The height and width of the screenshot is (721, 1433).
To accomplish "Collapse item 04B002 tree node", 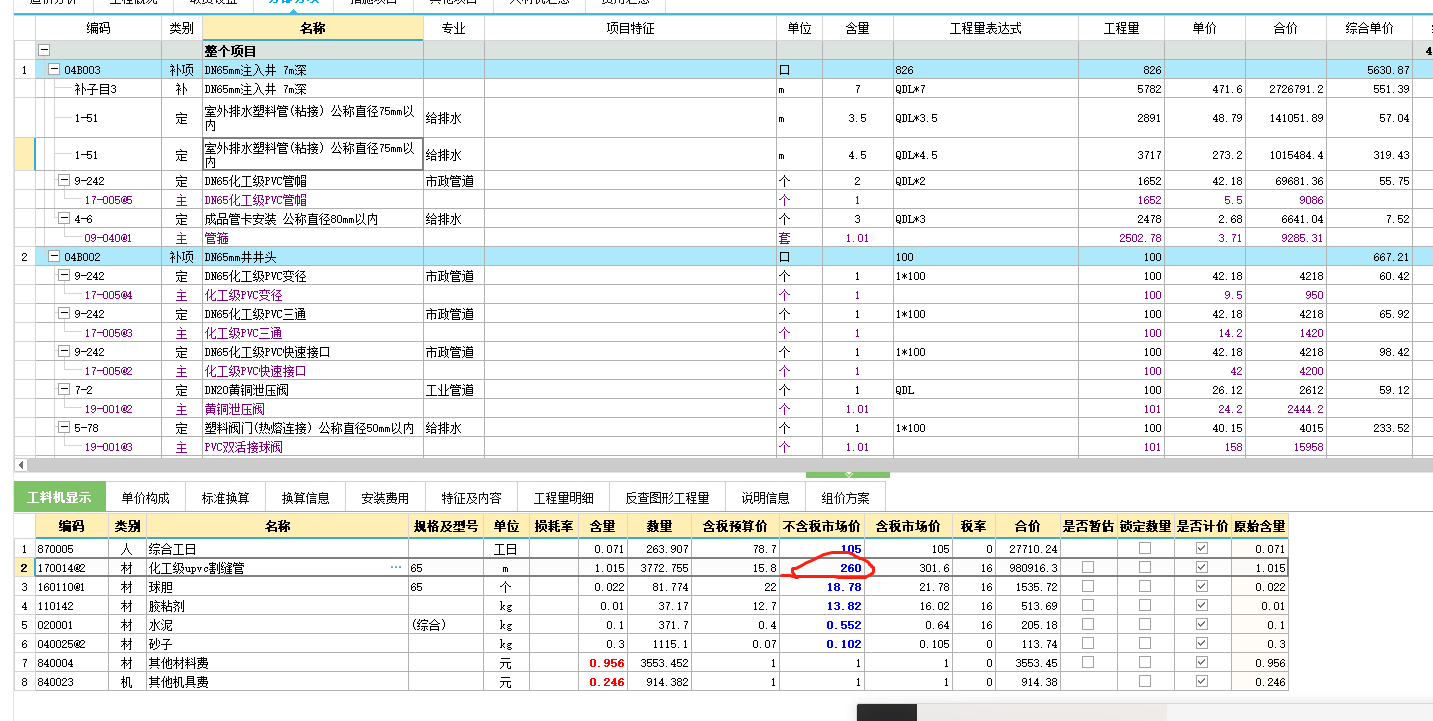I will tap(54, 257).
